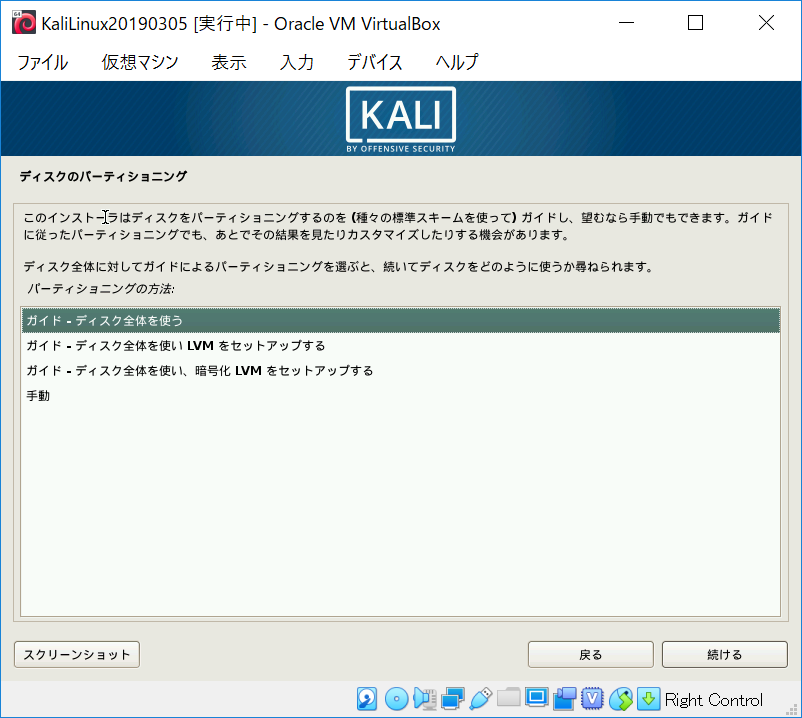The height and width of the screenshot is (718, 802).
Task: Click the mouse integration status icon
Action: point(620,699)
